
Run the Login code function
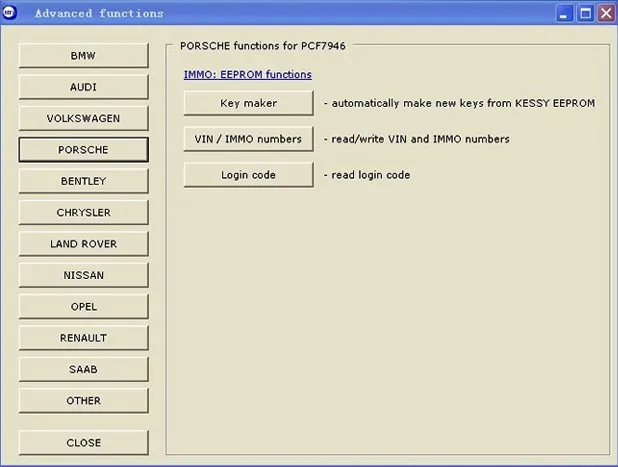pos(249,175)
